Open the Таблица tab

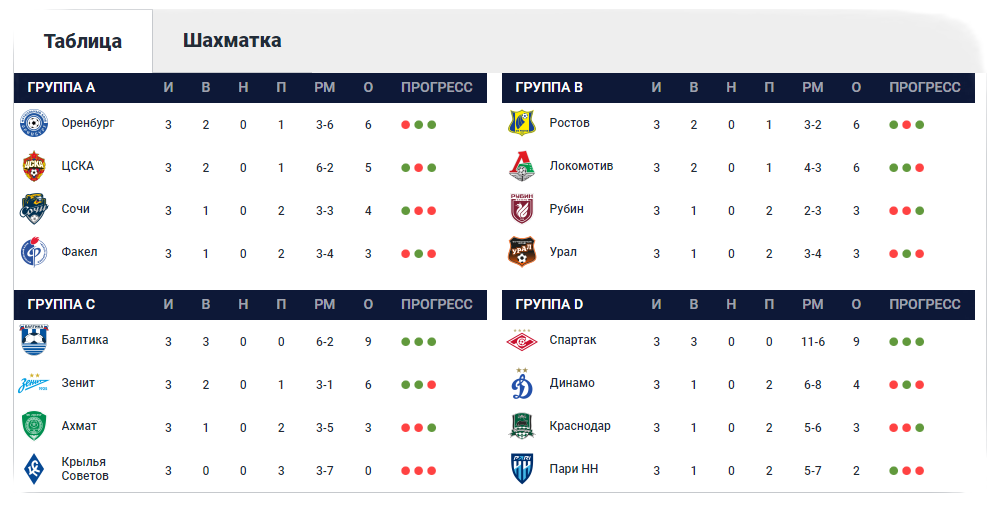(x=83, y=41)
